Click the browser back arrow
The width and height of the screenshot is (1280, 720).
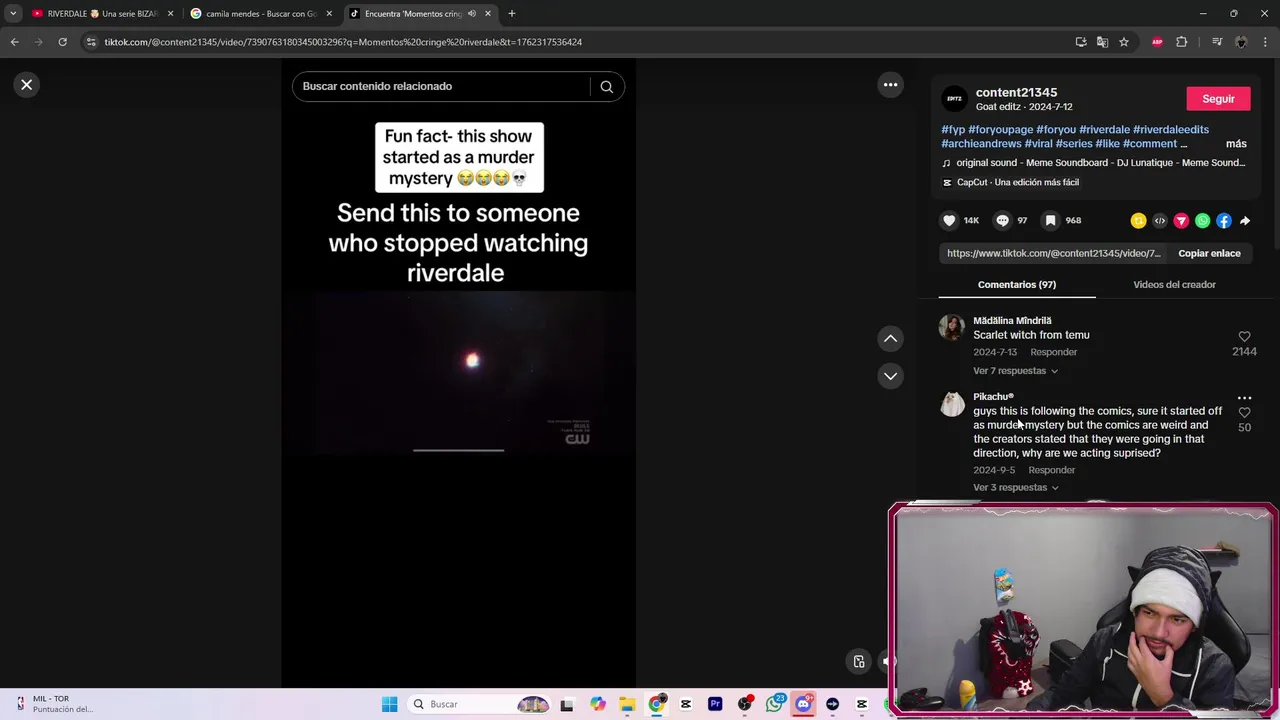pyautogui.click(x=14, y=42)
